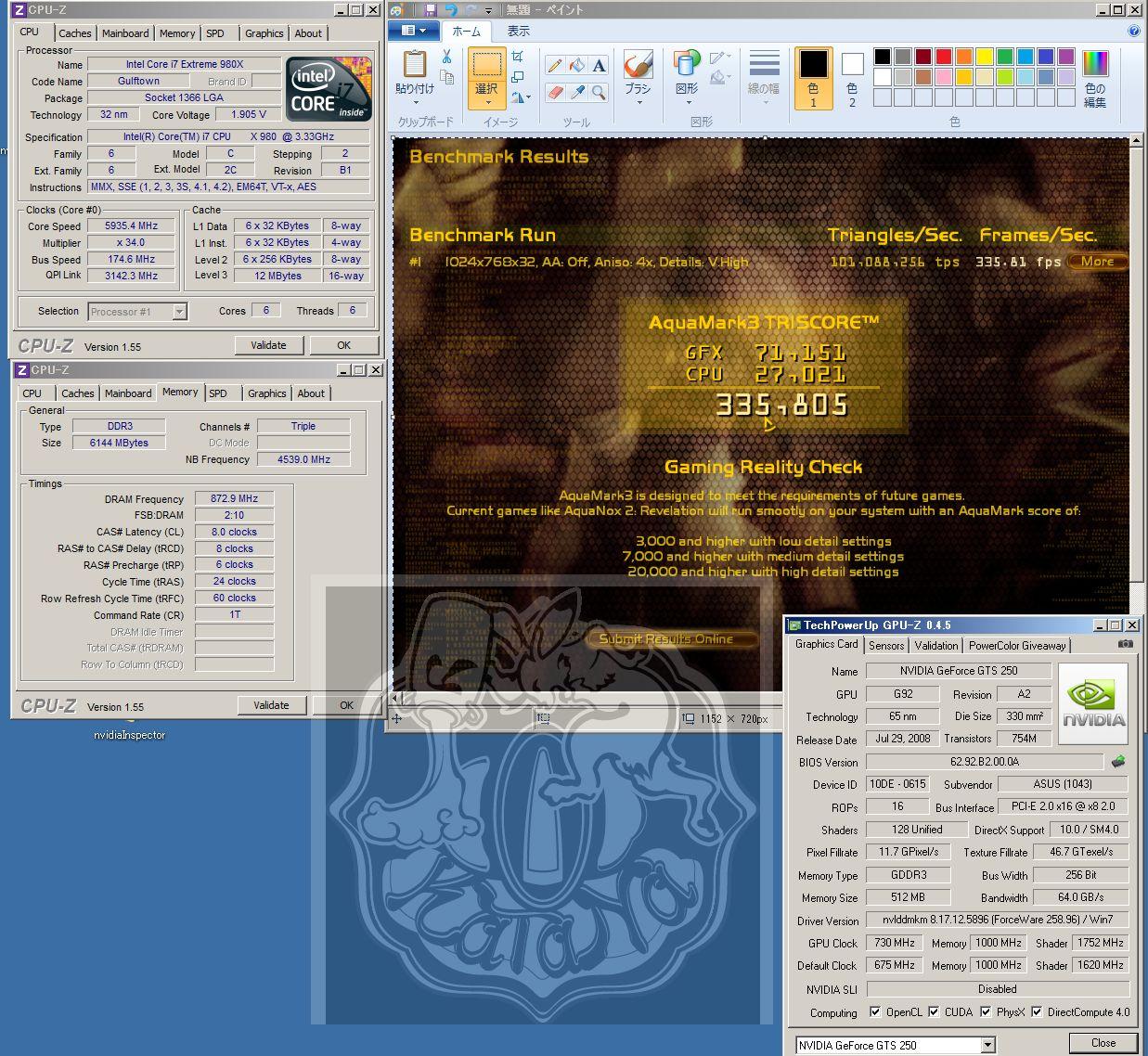Select the Text tool in Paint
Viewport: 1148px width, 1056px height.
(x=599, y=65)
